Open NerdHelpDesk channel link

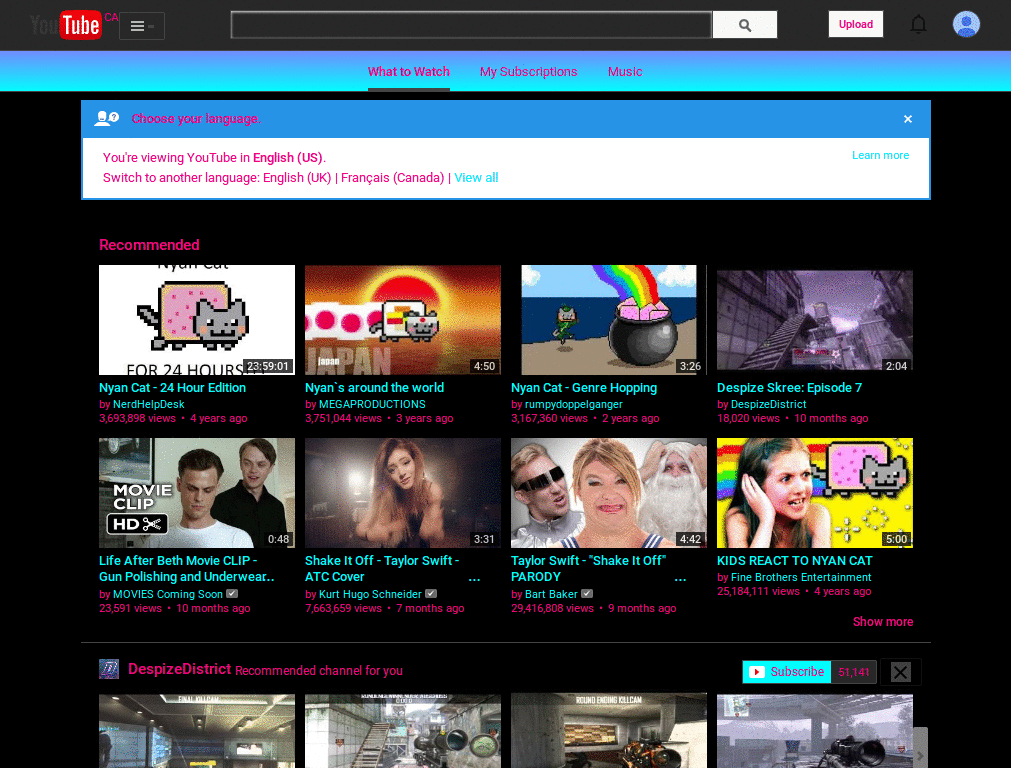[x=148, y=405]
